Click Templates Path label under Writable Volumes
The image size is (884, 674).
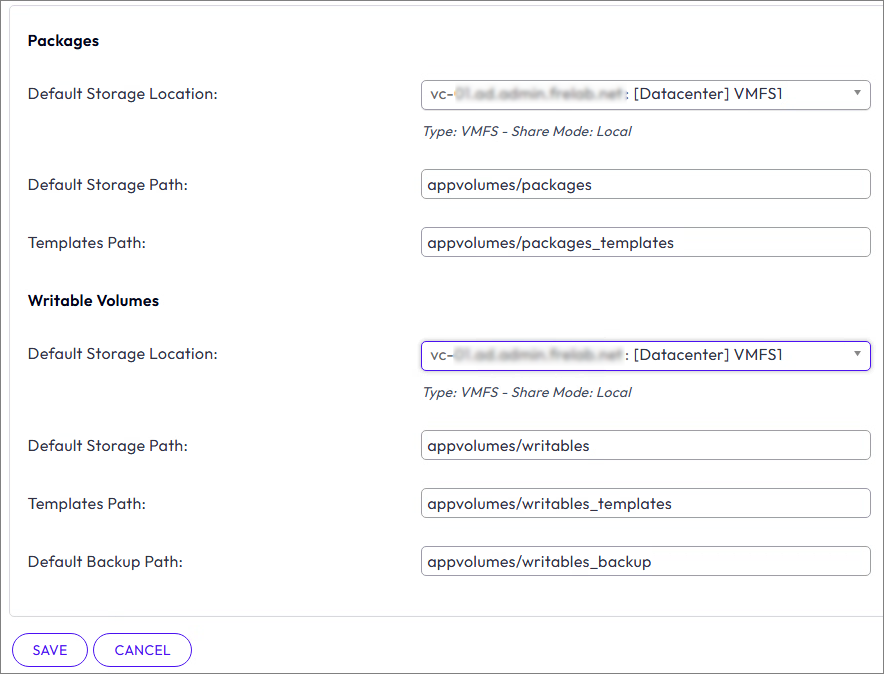[x=86, y=503]
